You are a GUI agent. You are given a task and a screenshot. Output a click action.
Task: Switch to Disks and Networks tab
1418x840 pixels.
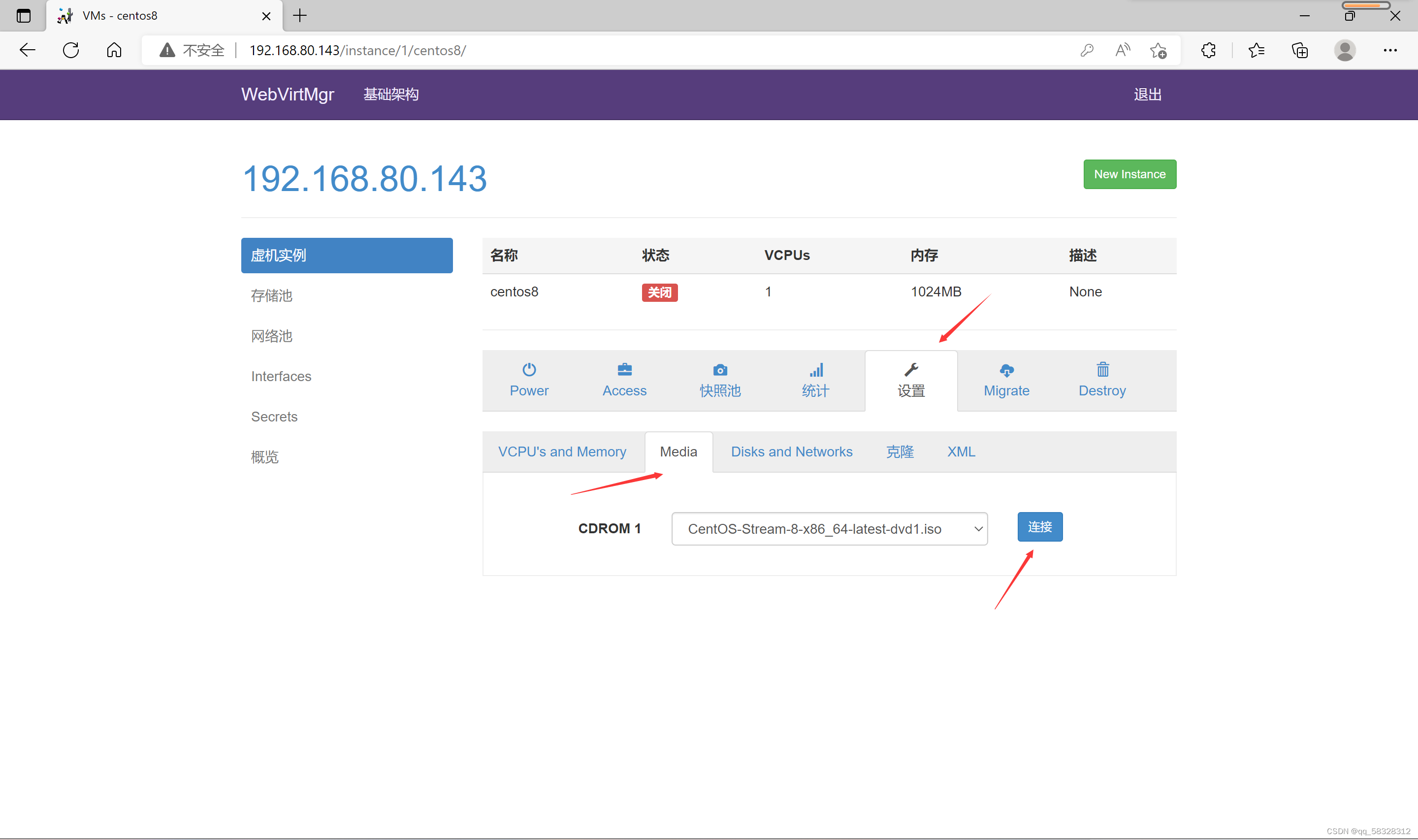point(791,452)
